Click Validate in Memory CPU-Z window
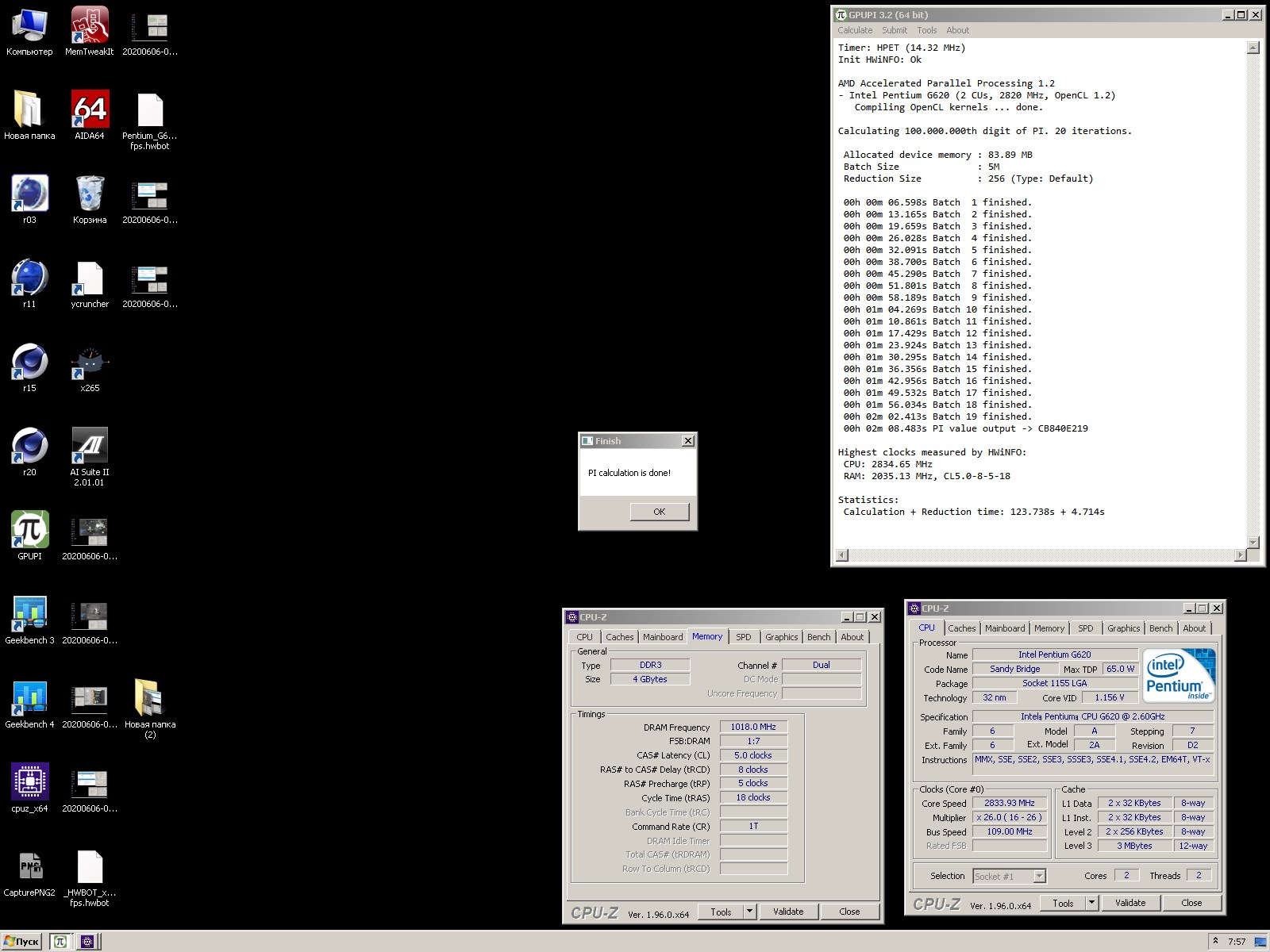This screenshot has height=952, width=1270. 788,912
